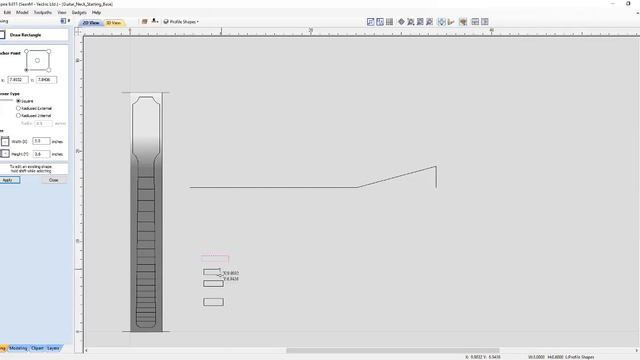The width and height of the screenshot is (640, 360).
Task: Open the Toolpaths menu
Action: [42, 12]
